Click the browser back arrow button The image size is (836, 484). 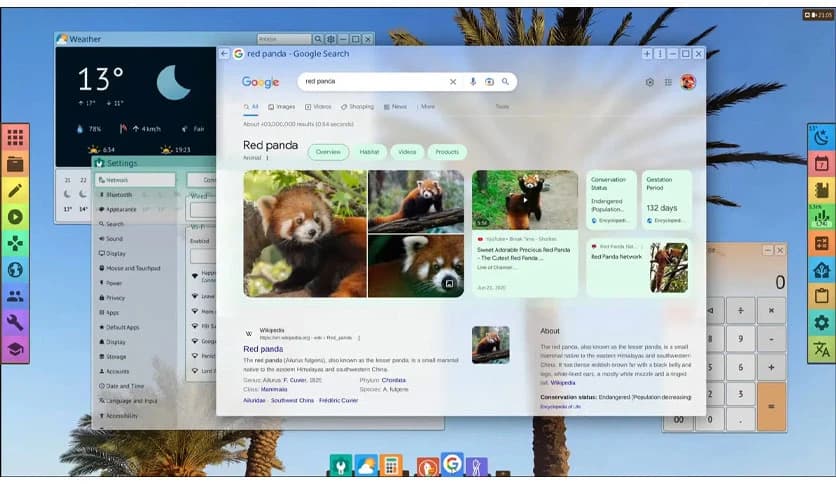coord(225,54)
